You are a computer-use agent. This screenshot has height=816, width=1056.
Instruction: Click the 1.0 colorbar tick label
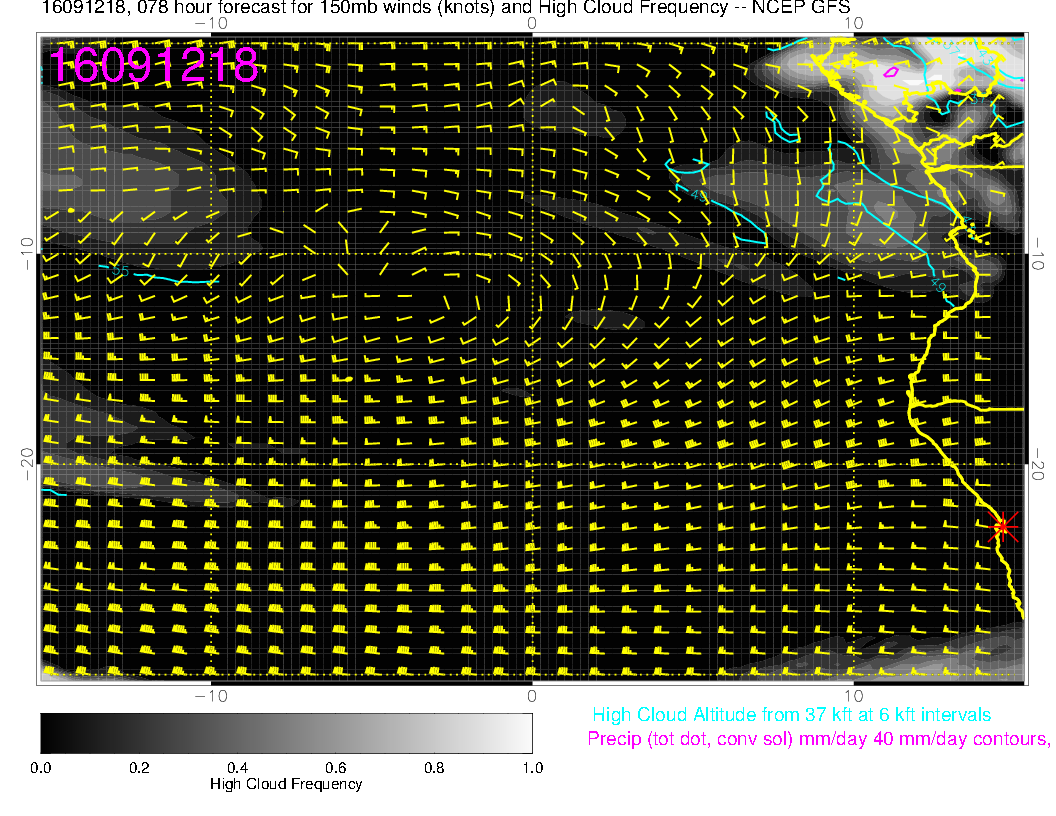click(x=533, y=768)
